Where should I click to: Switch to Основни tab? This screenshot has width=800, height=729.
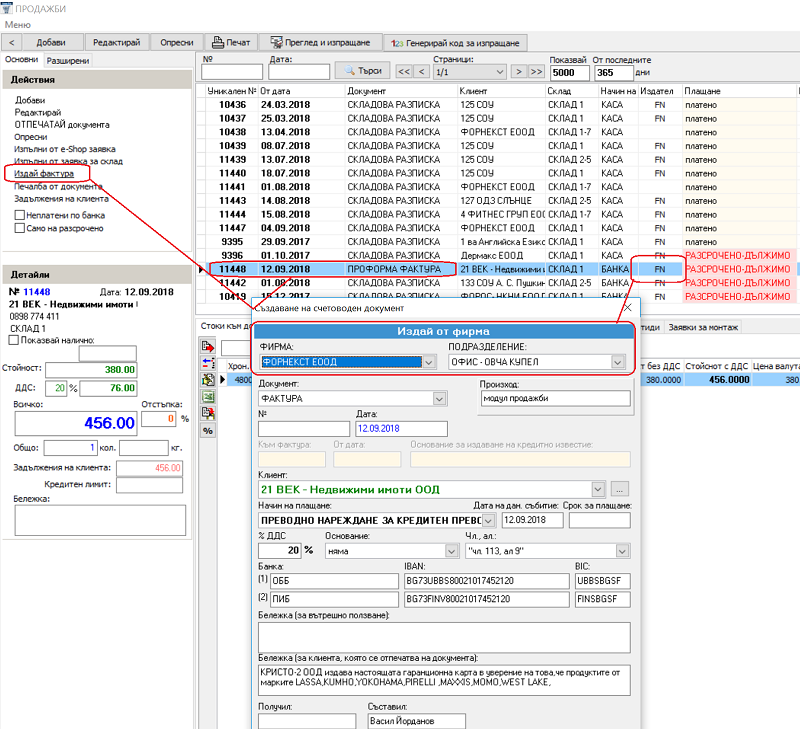tap(21, 60)
